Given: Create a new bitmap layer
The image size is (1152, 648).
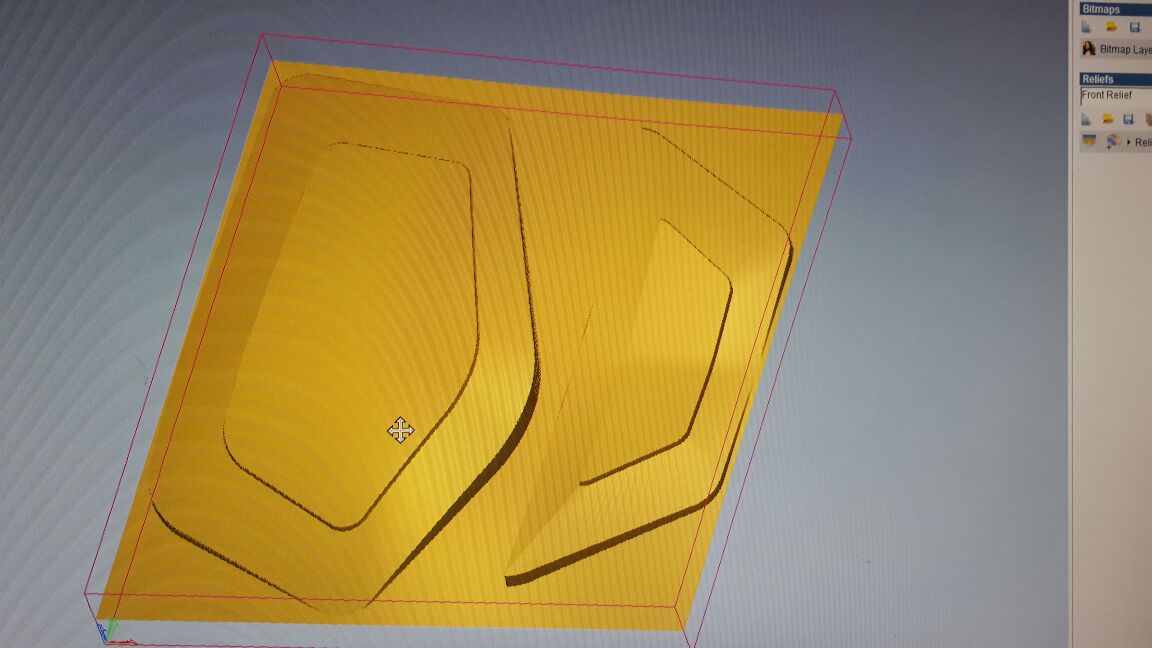Looking at the screenshot, I should pyautogui.click(x=1087, y=27).
